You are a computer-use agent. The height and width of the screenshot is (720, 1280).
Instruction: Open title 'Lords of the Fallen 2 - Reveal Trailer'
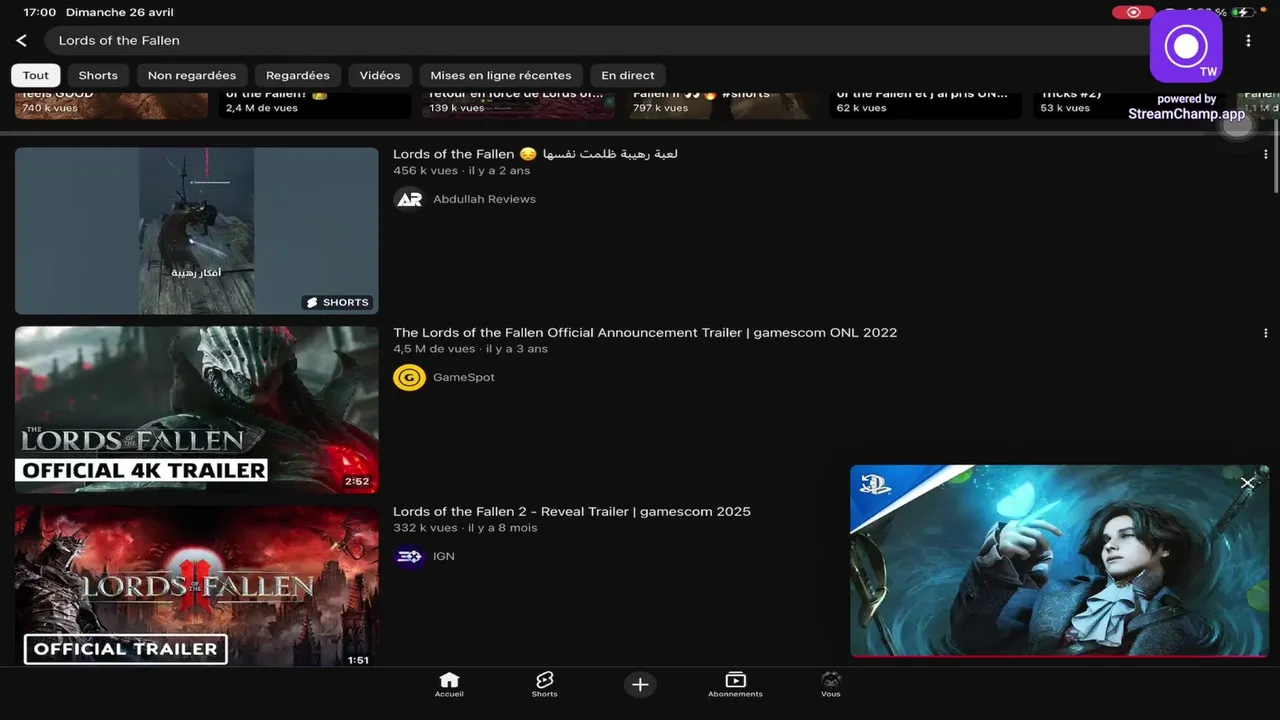pos(572,512)
